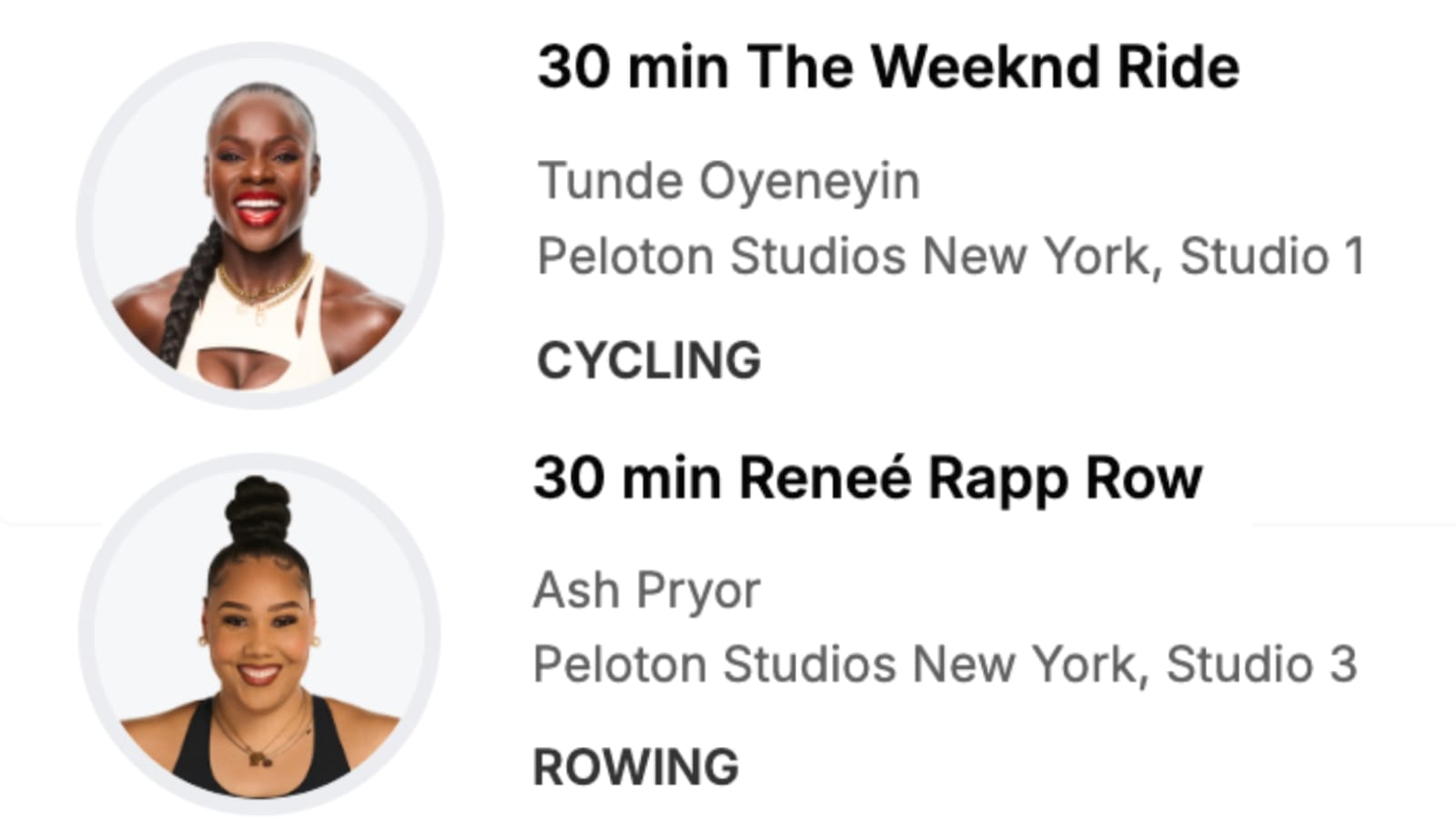Click the surname "Oyeneyin"
Viewport: 1456px width, 819px height.
(809, 181)
